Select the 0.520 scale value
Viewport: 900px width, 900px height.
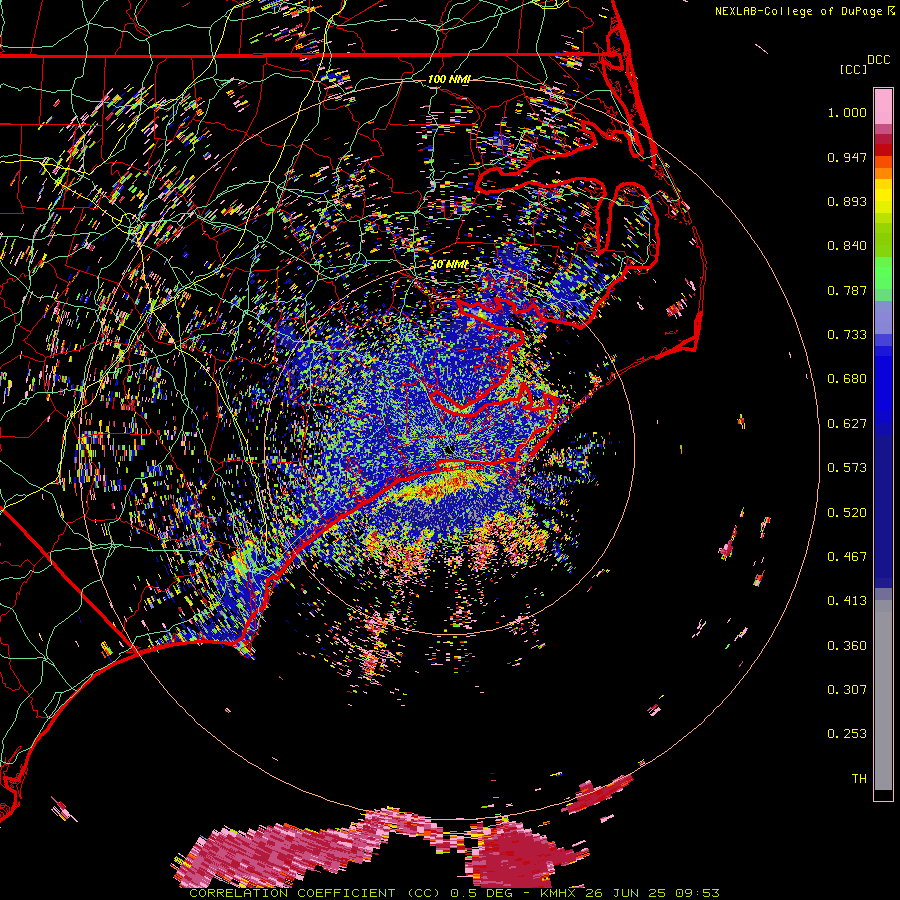pos(847,513)
